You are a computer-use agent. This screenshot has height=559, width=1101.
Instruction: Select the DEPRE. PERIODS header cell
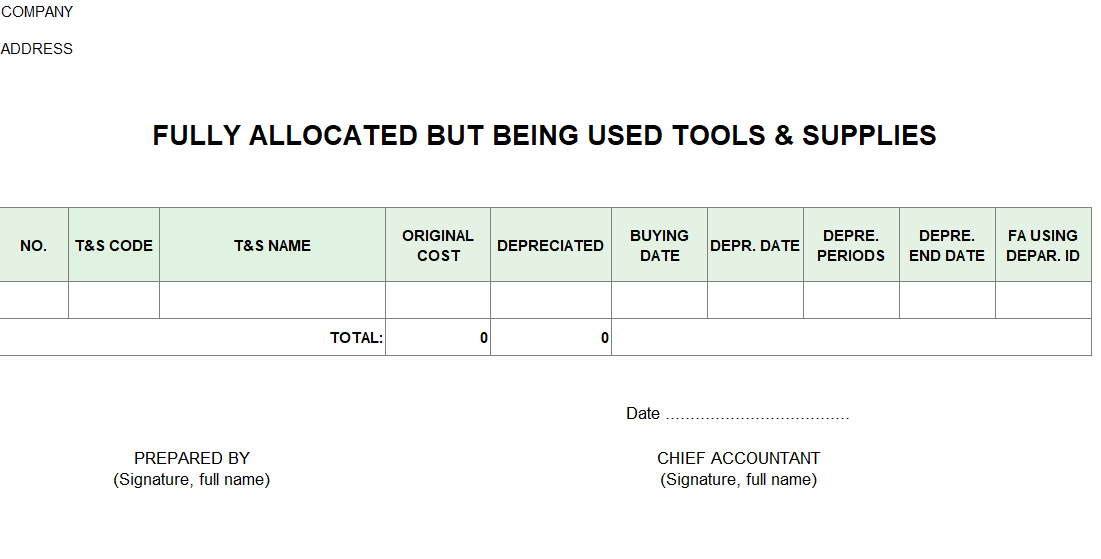tap(851, 245)
